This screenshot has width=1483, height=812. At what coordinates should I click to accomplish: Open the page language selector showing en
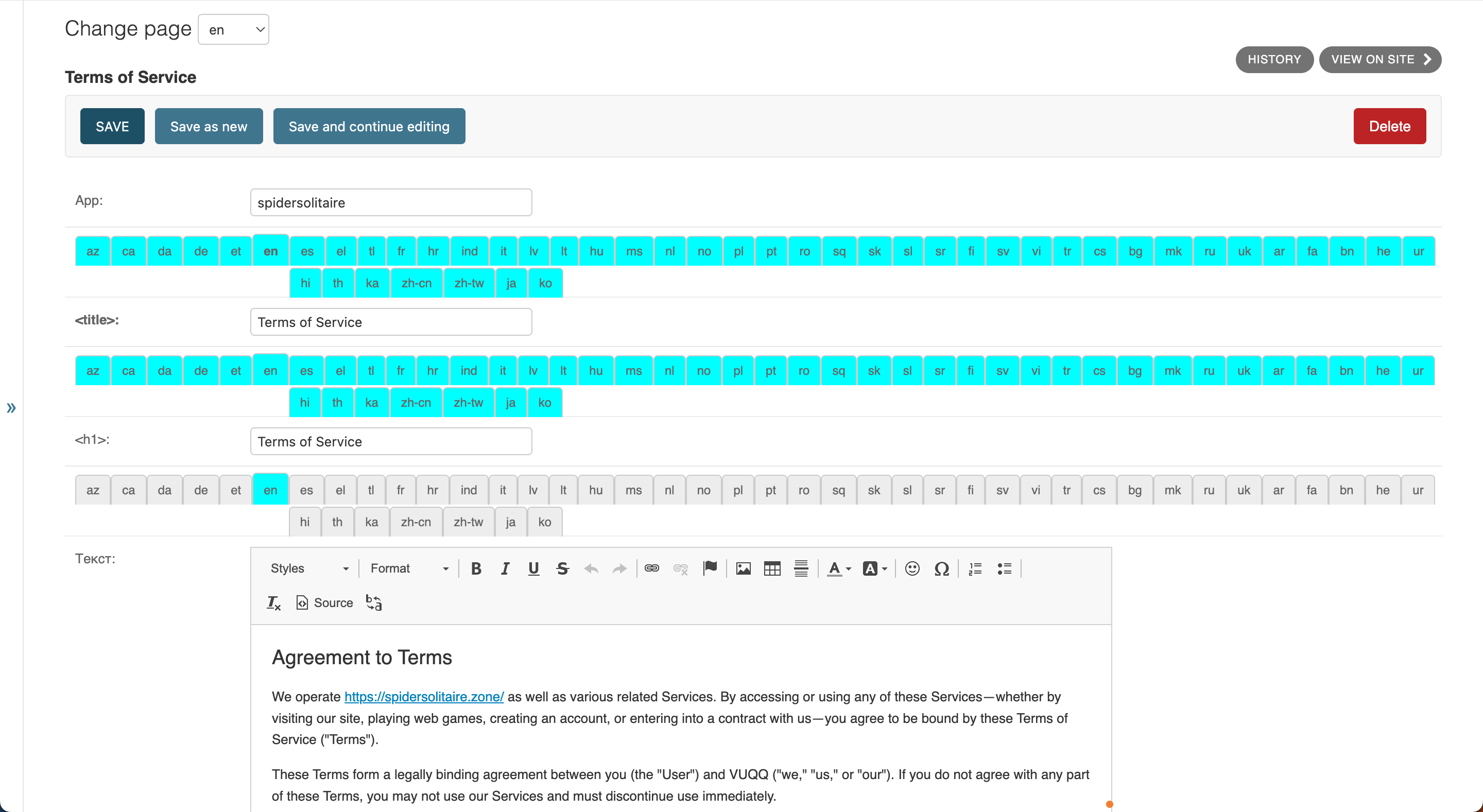tap(233, 29)
